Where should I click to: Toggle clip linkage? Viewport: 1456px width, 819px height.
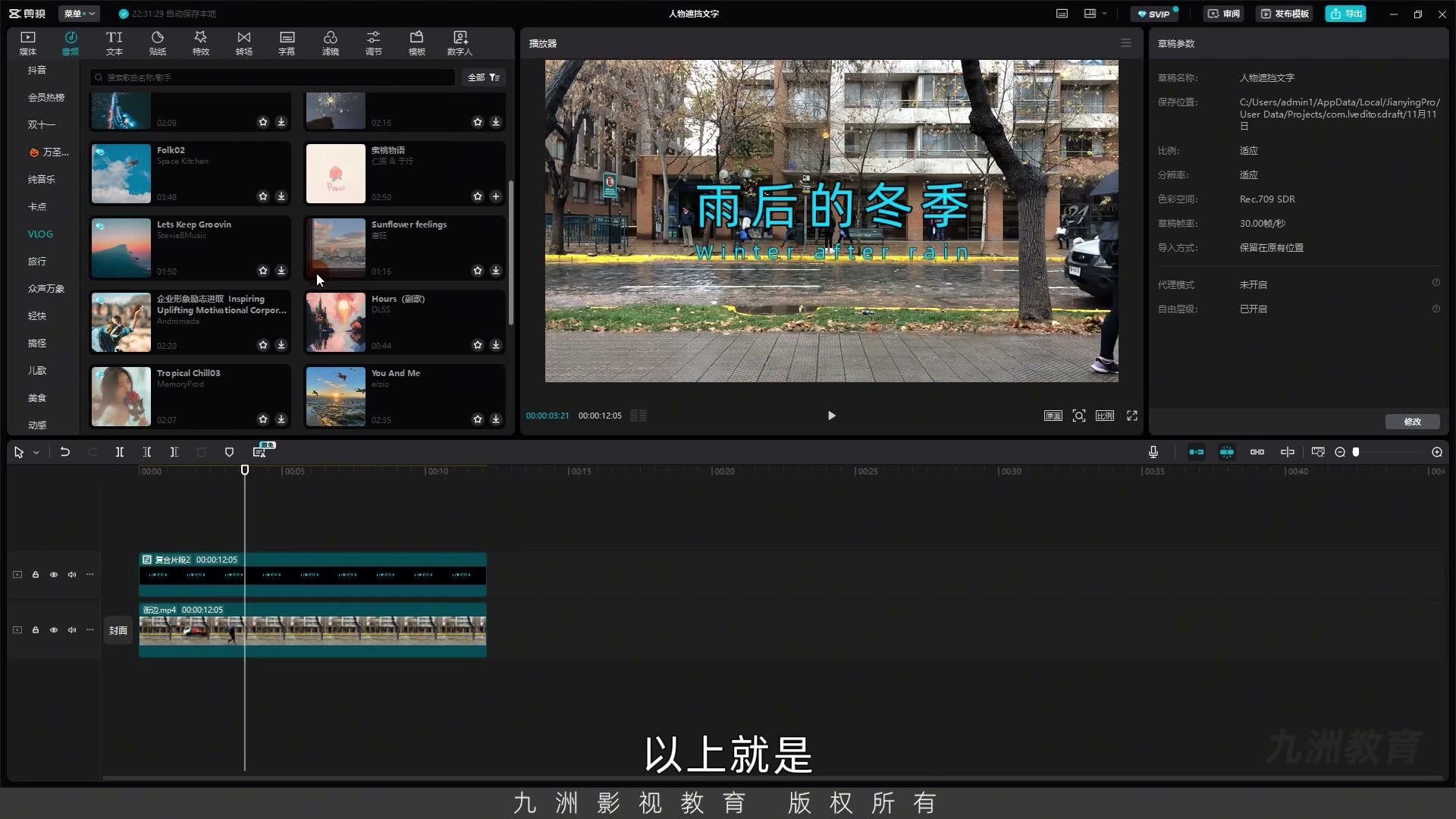point(1257,452)
